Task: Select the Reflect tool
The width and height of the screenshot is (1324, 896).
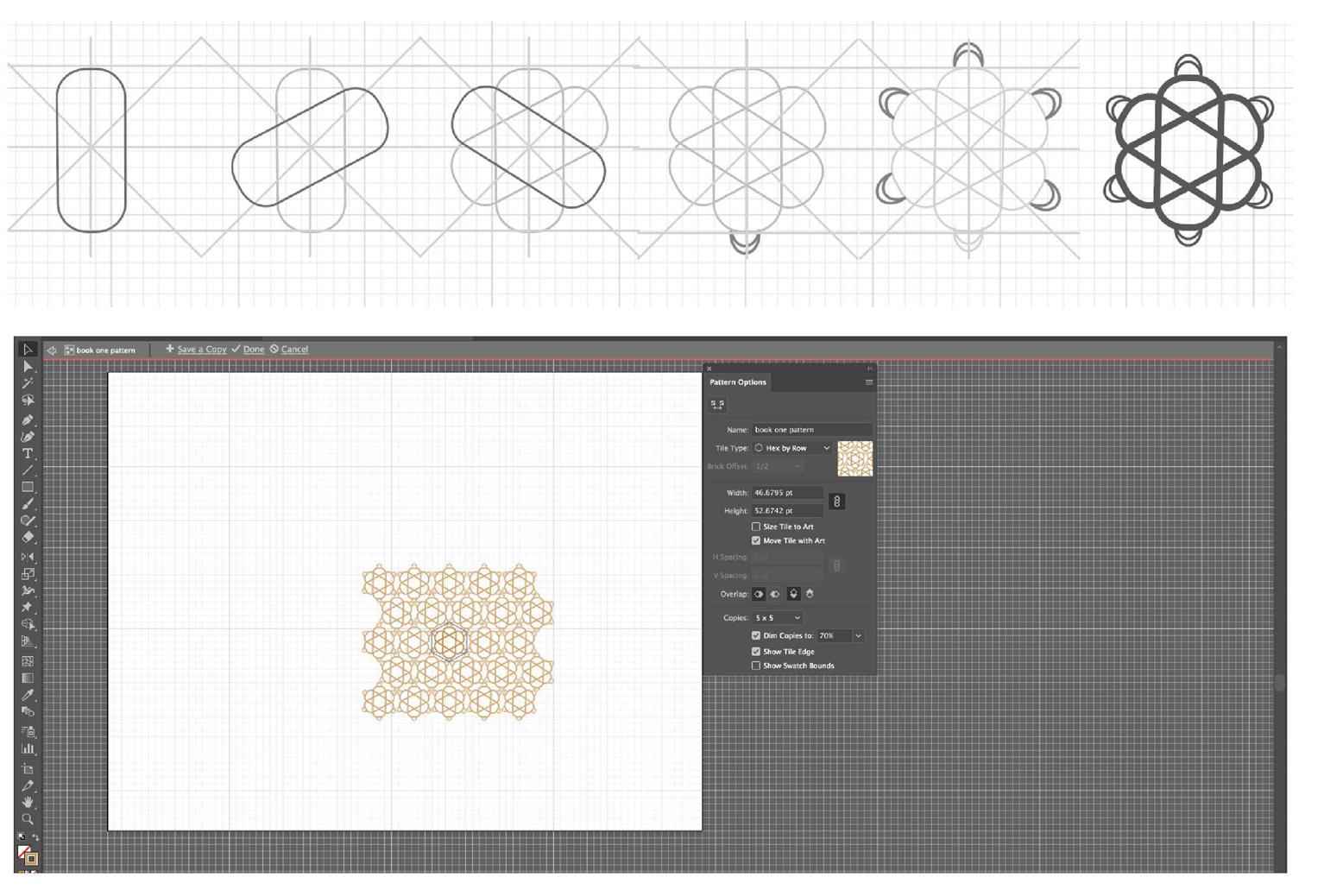Action: (28, 557)
